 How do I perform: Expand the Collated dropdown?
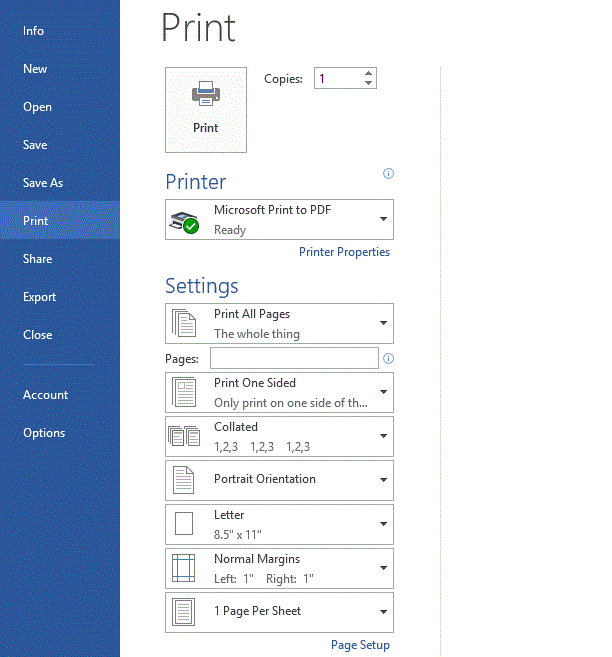[x=279, y=437]
